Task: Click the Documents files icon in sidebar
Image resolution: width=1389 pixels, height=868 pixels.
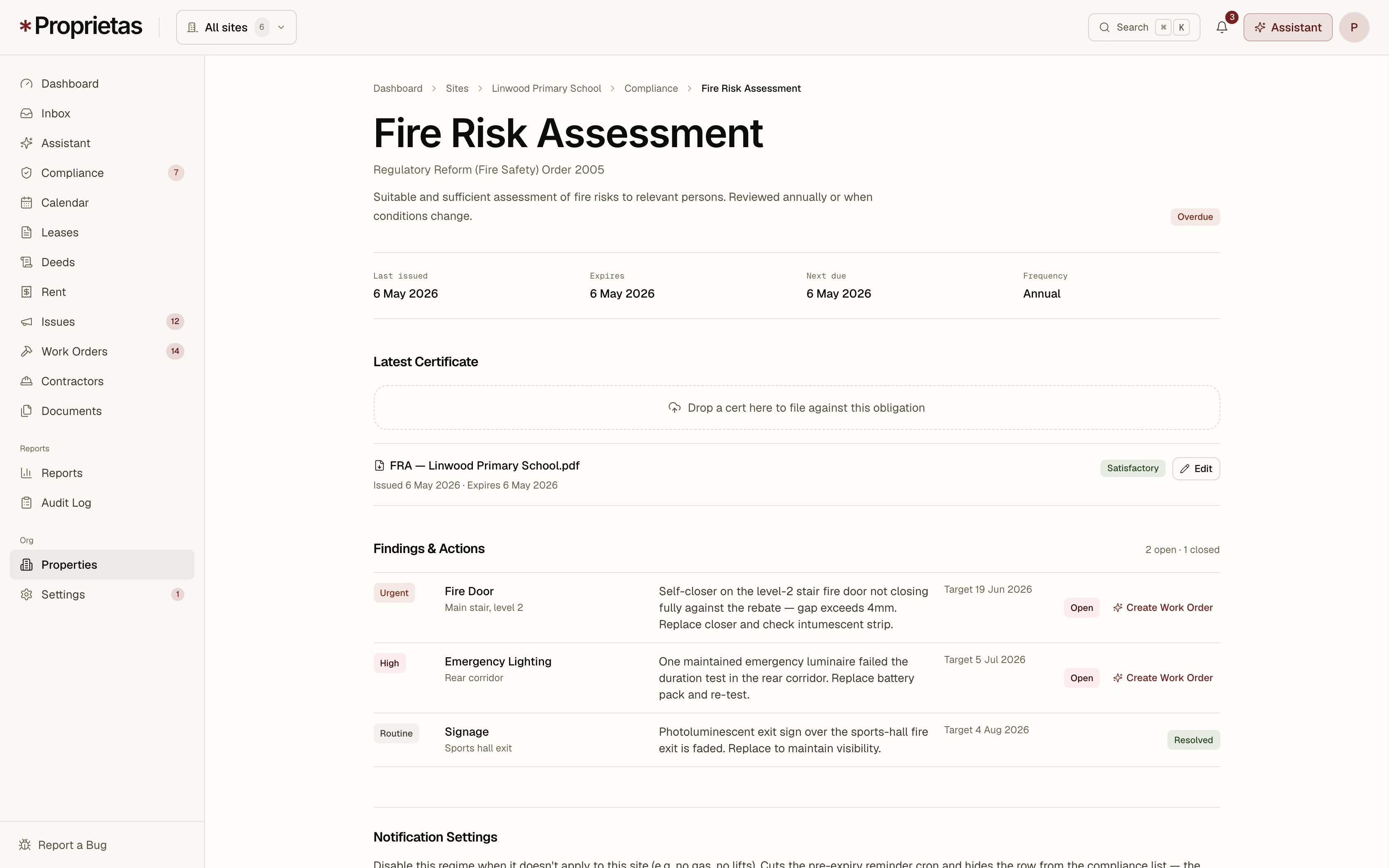Action: click(x=26, y=411)
